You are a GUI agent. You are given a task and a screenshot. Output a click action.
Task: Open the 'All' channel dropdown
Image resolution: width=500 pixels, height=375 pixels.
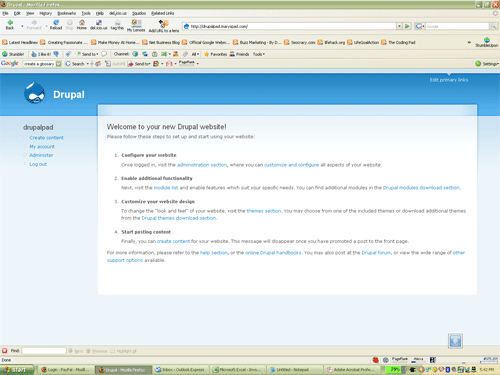[x=195, y=54]
